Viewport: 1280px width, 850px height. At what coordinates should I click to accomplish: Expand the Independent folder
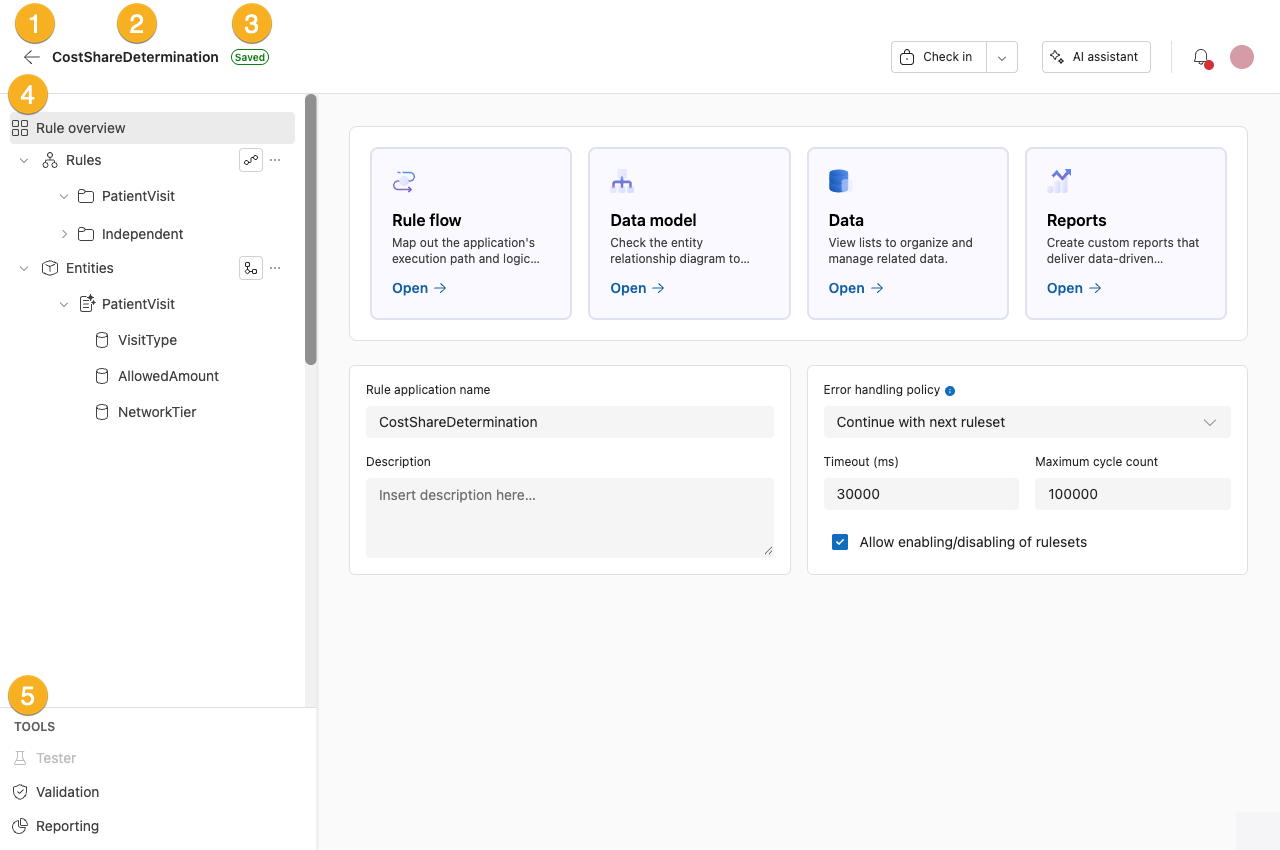coord(64,234)
